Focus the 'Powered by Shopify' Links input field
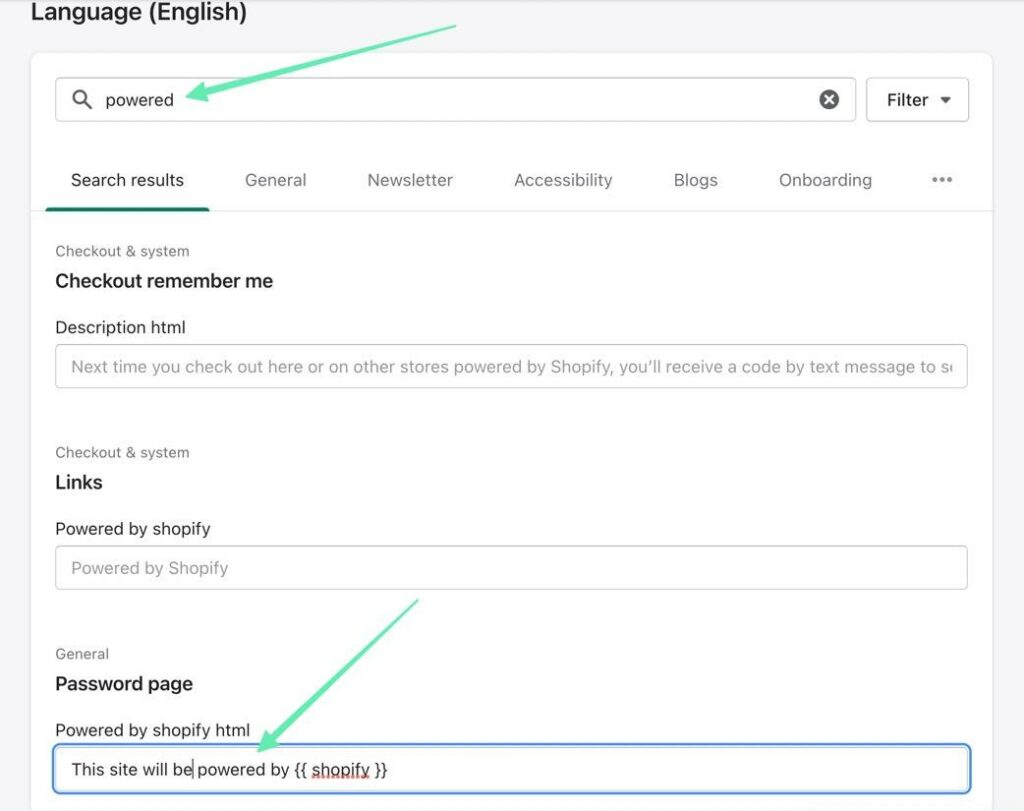 (x=511, y=568)
